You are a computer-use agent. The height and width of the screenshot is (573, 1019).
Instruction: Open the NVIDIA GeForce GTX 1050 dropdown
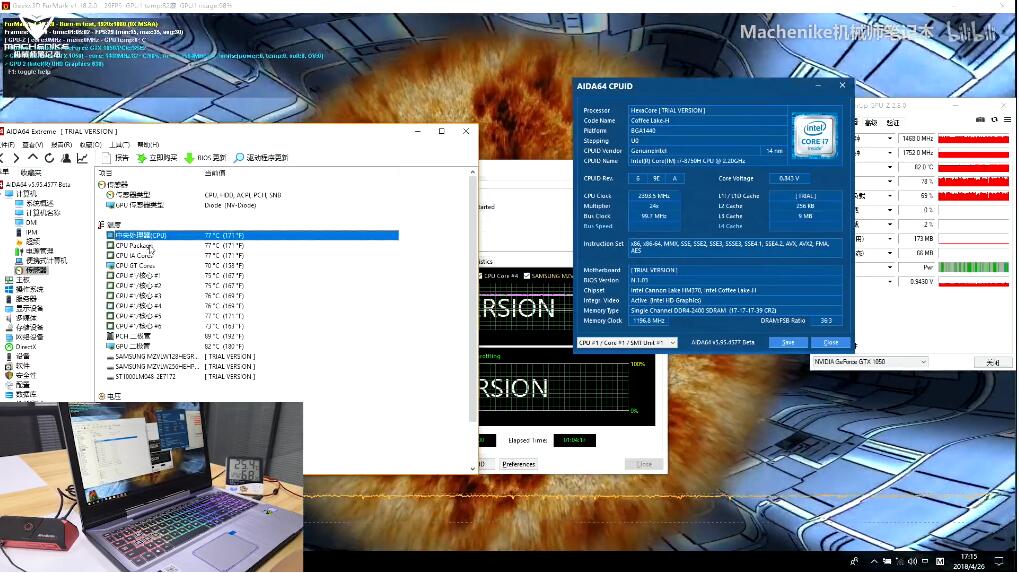870,362
